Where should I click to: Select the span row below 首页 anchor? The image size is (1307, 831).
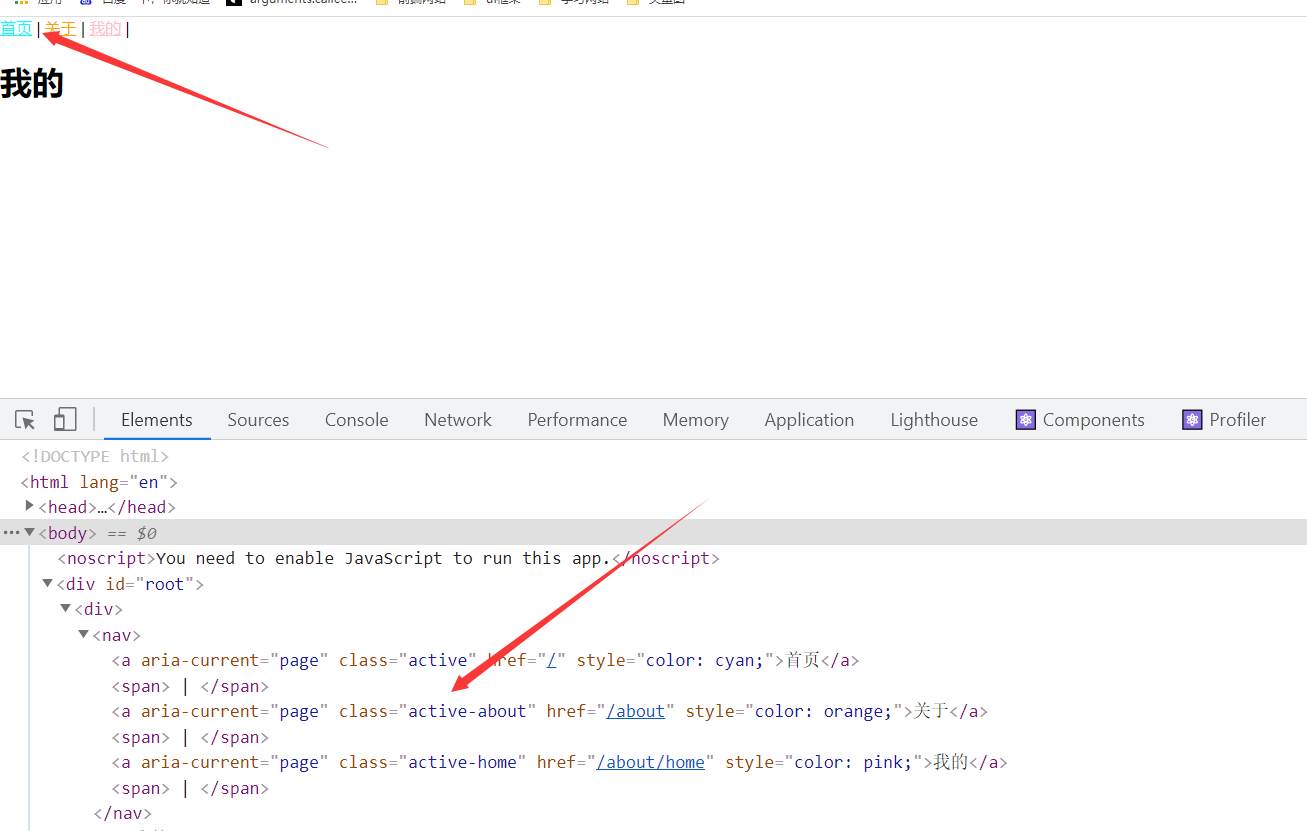[x=190, y=686]
